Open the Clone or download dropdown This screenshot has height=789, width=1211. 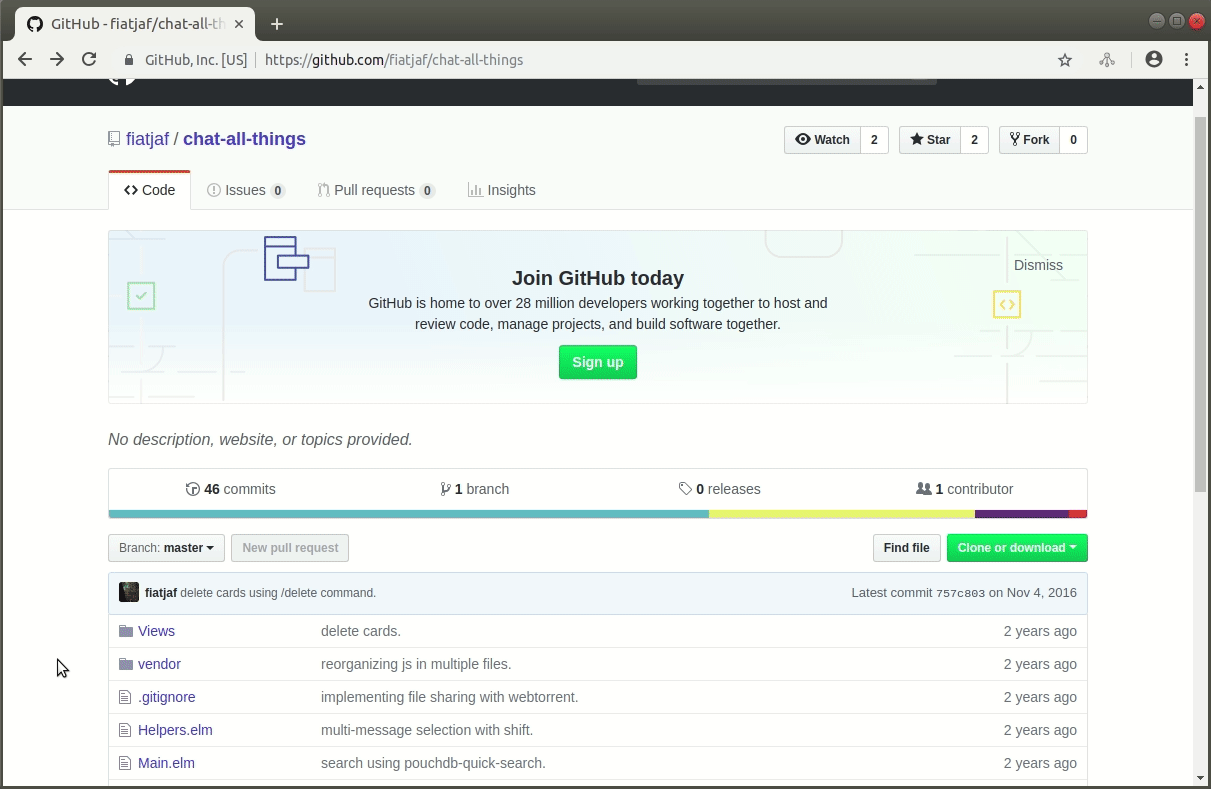1017,548
